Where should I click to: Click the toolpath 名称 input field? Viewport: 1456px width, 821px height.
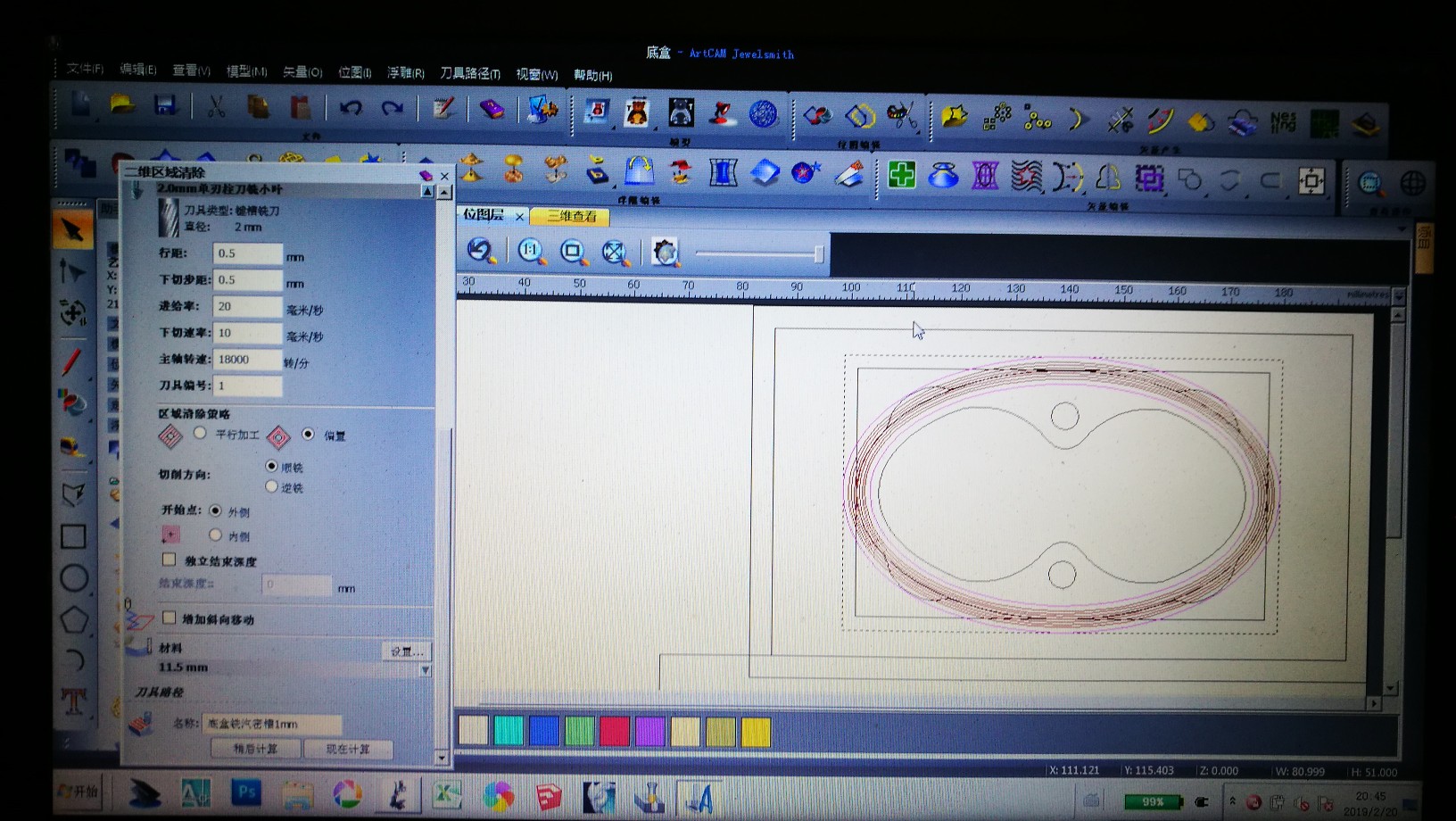click(272, 724)
